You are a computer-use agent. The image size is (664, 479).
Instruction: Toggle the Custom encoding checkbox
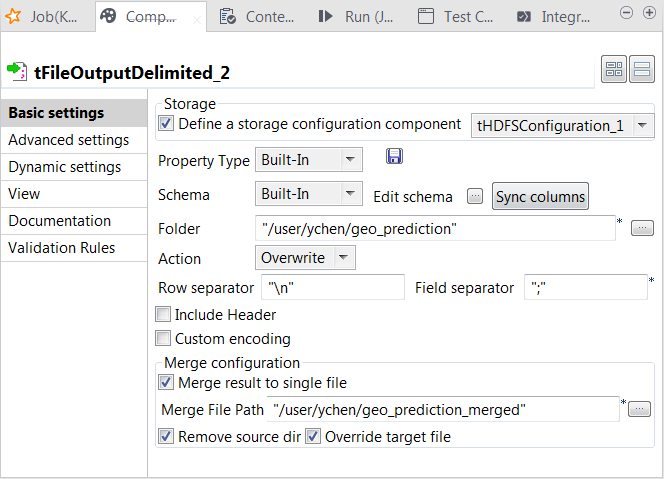pos(164,339)
